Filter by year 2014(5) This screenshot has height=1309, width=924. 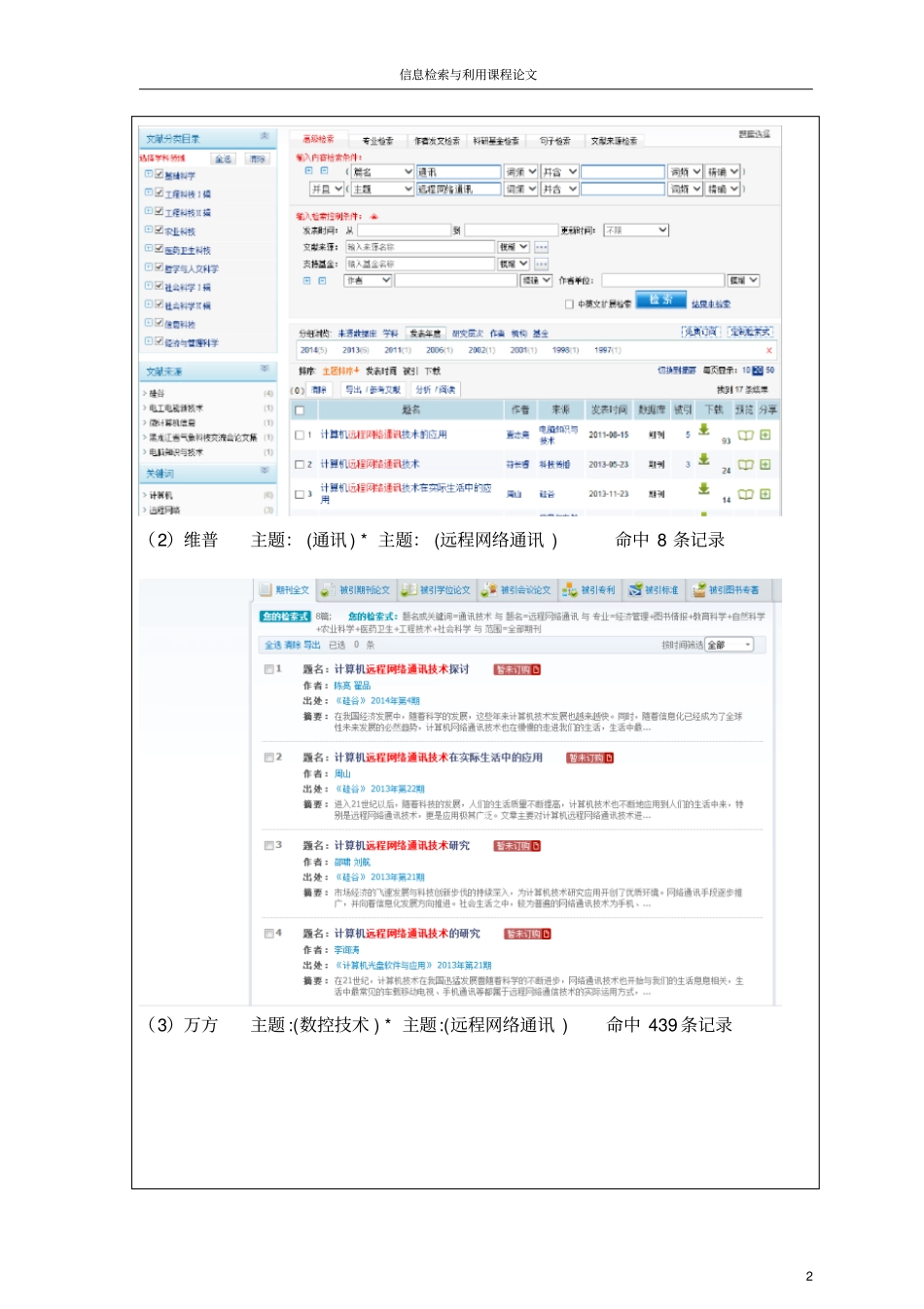point(314,350)
